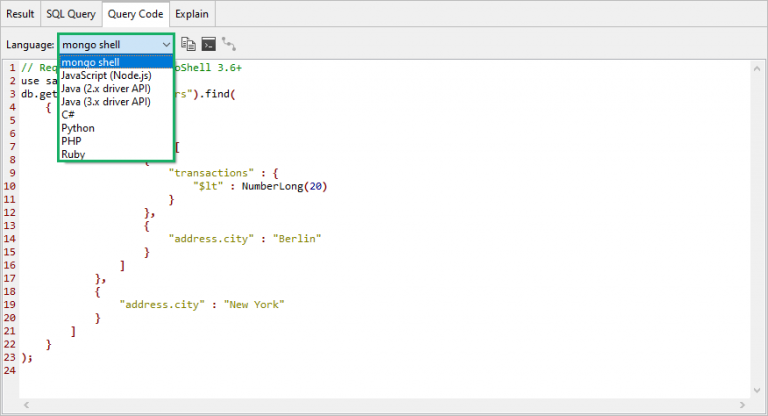This screenshot has width=768, height=416.
Task: Click the greyed-out branch icon in toolbar
Action: [x=229, y=45]
